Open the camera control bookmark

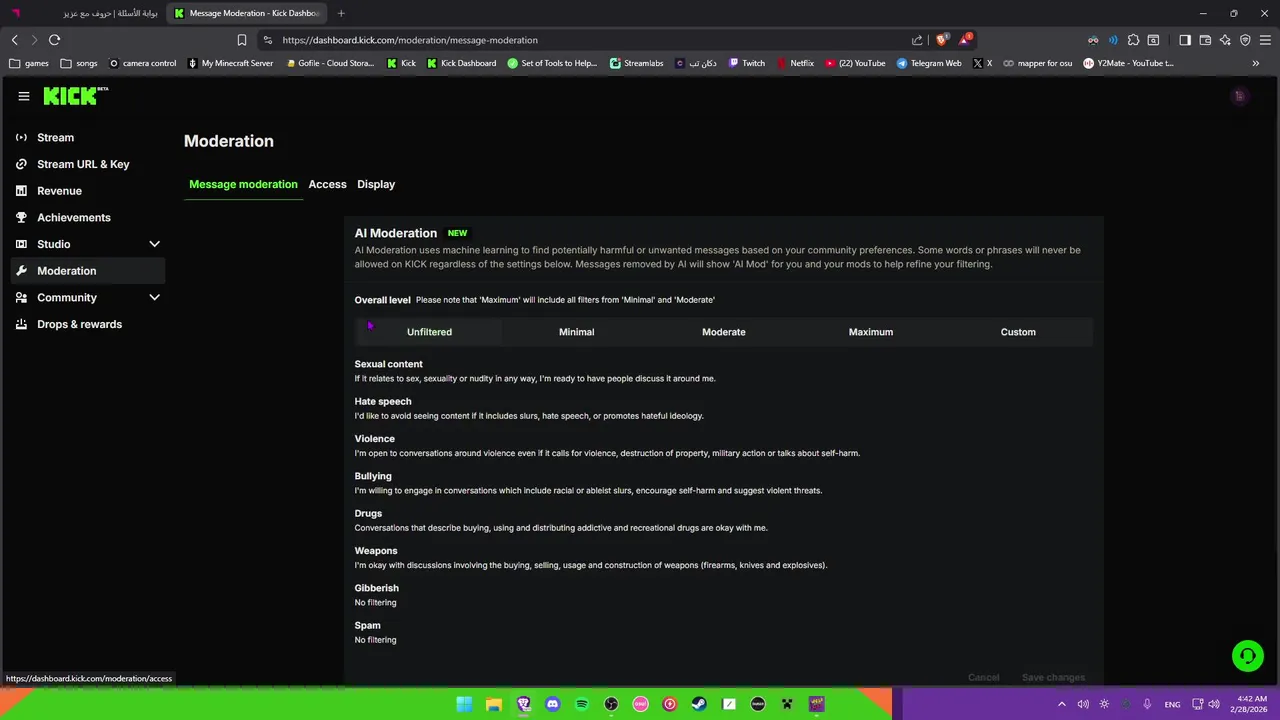click(x=142, y=63)
